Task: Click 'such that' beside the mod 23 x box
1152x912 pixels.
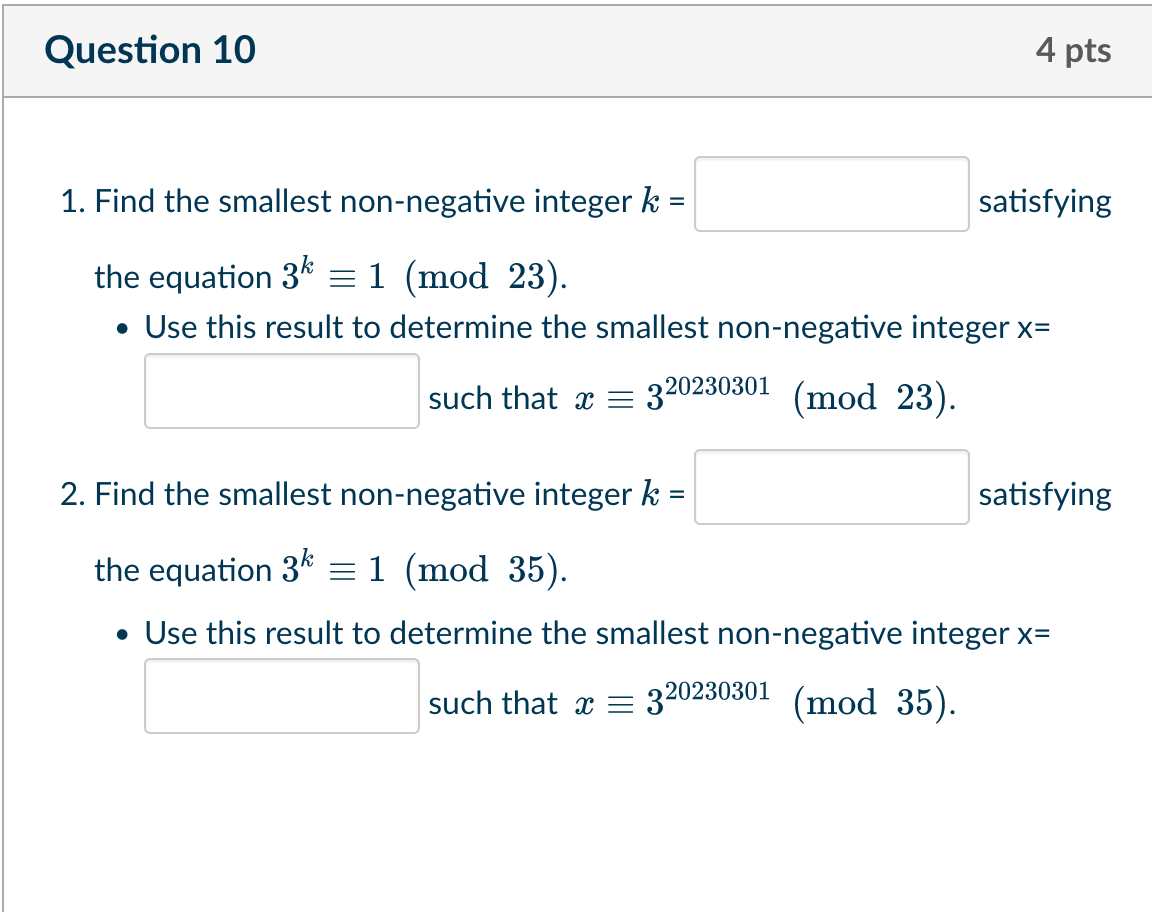Action: (x=493, y=398)
